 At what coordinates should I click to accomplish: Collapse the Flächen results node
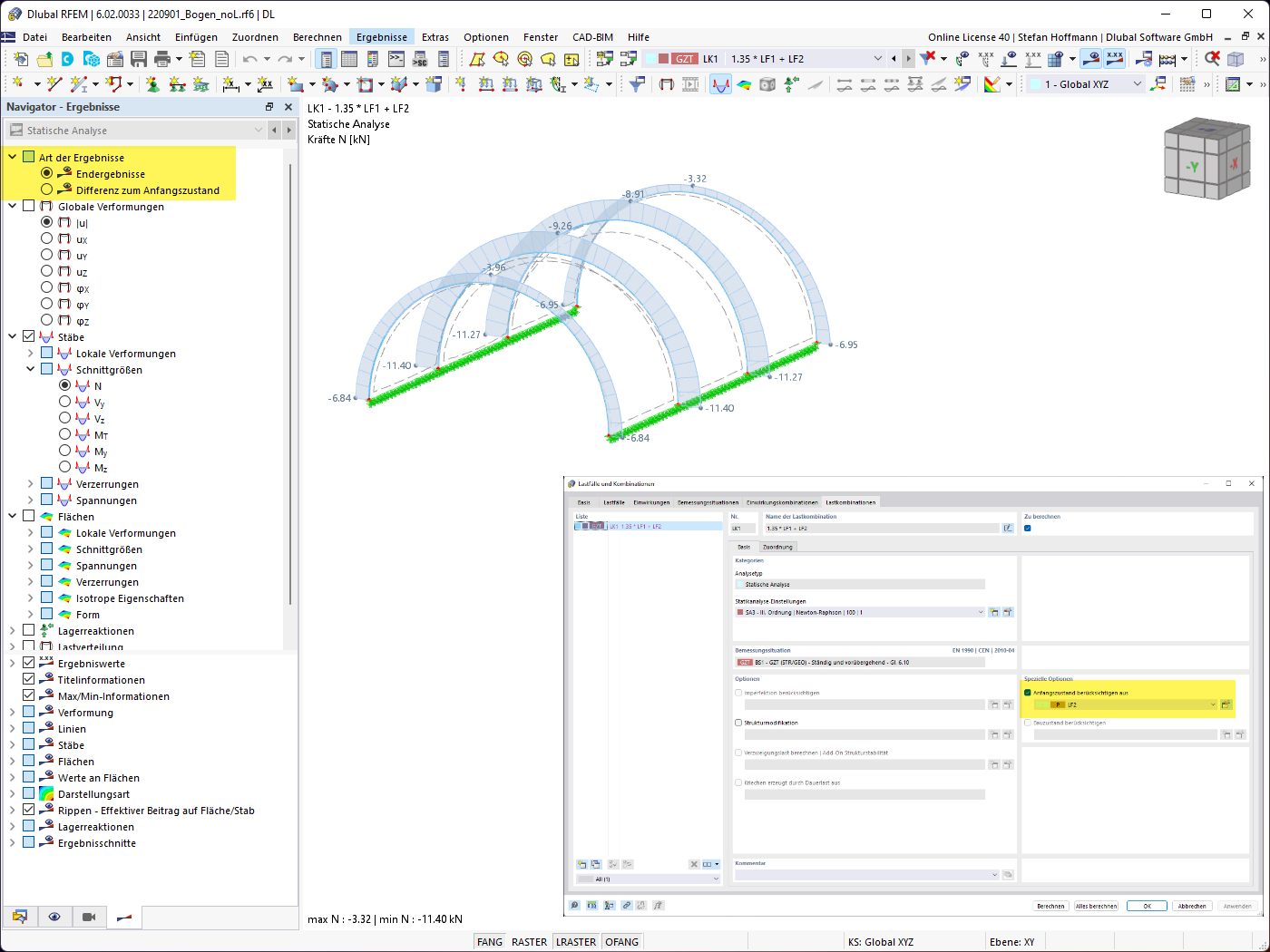tap(13, 517)
